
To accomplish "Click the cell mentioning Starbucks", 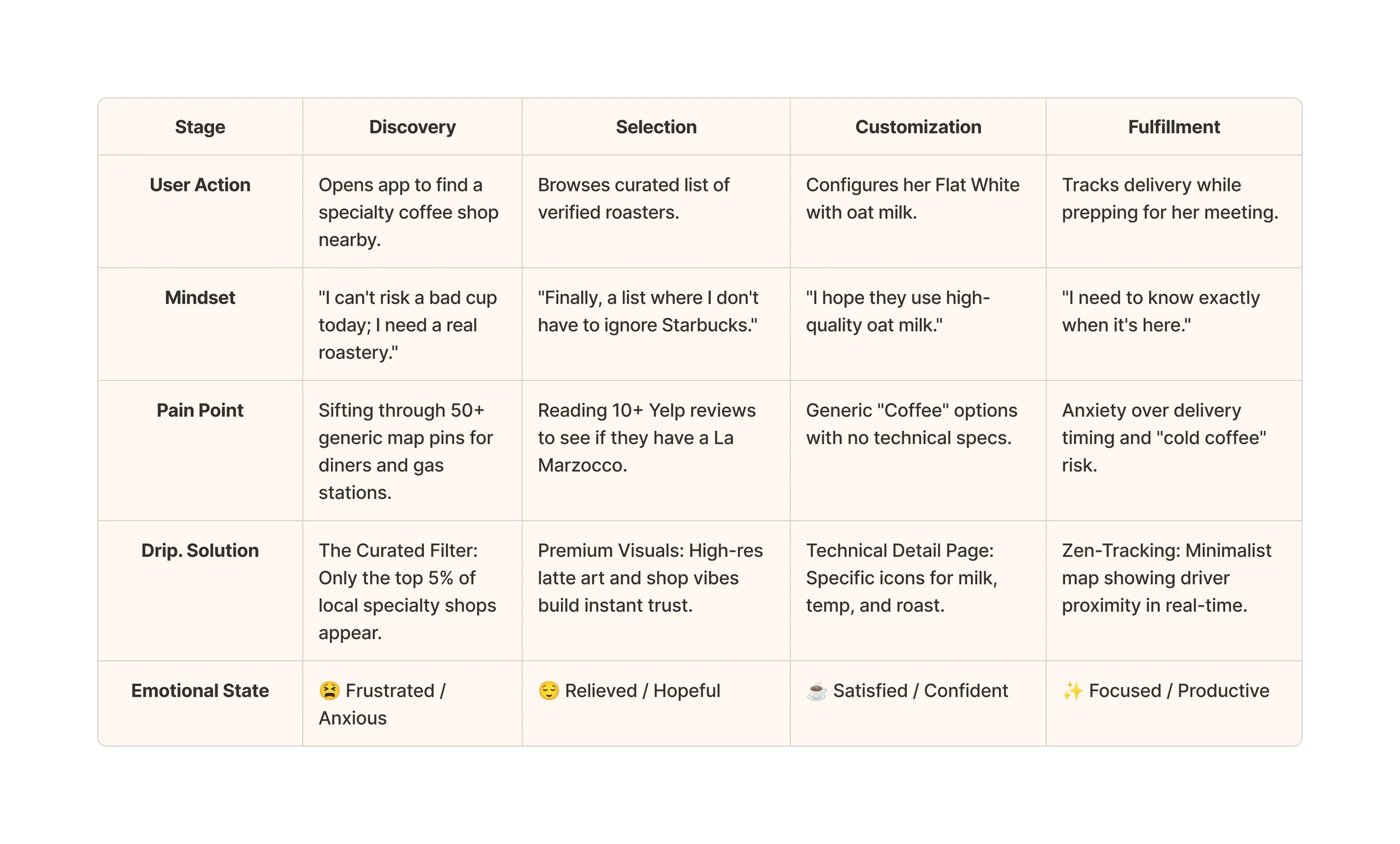I will pos(648,311).
